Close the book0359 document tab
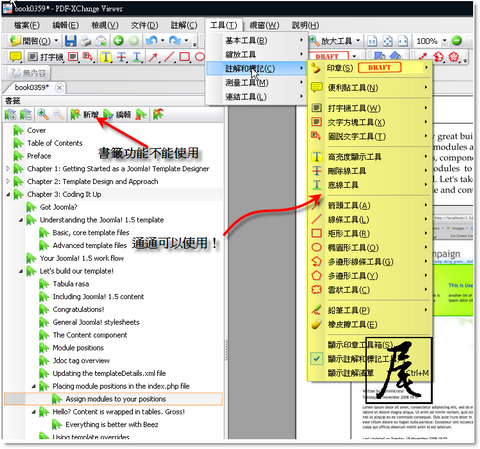The height and width of the screenshot is (449, 480). pos(59,88)
